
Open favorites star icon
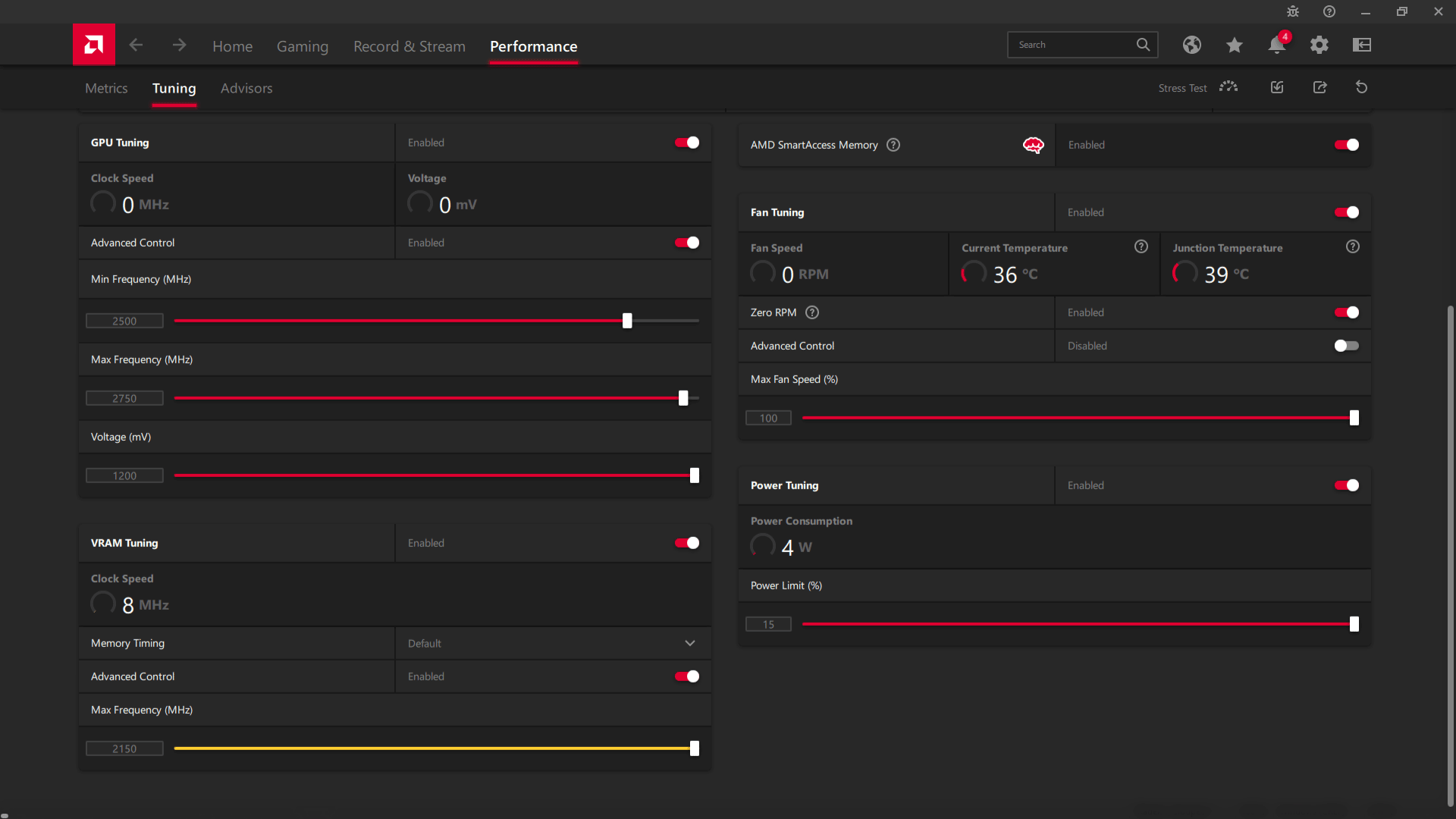point(1234,45)
